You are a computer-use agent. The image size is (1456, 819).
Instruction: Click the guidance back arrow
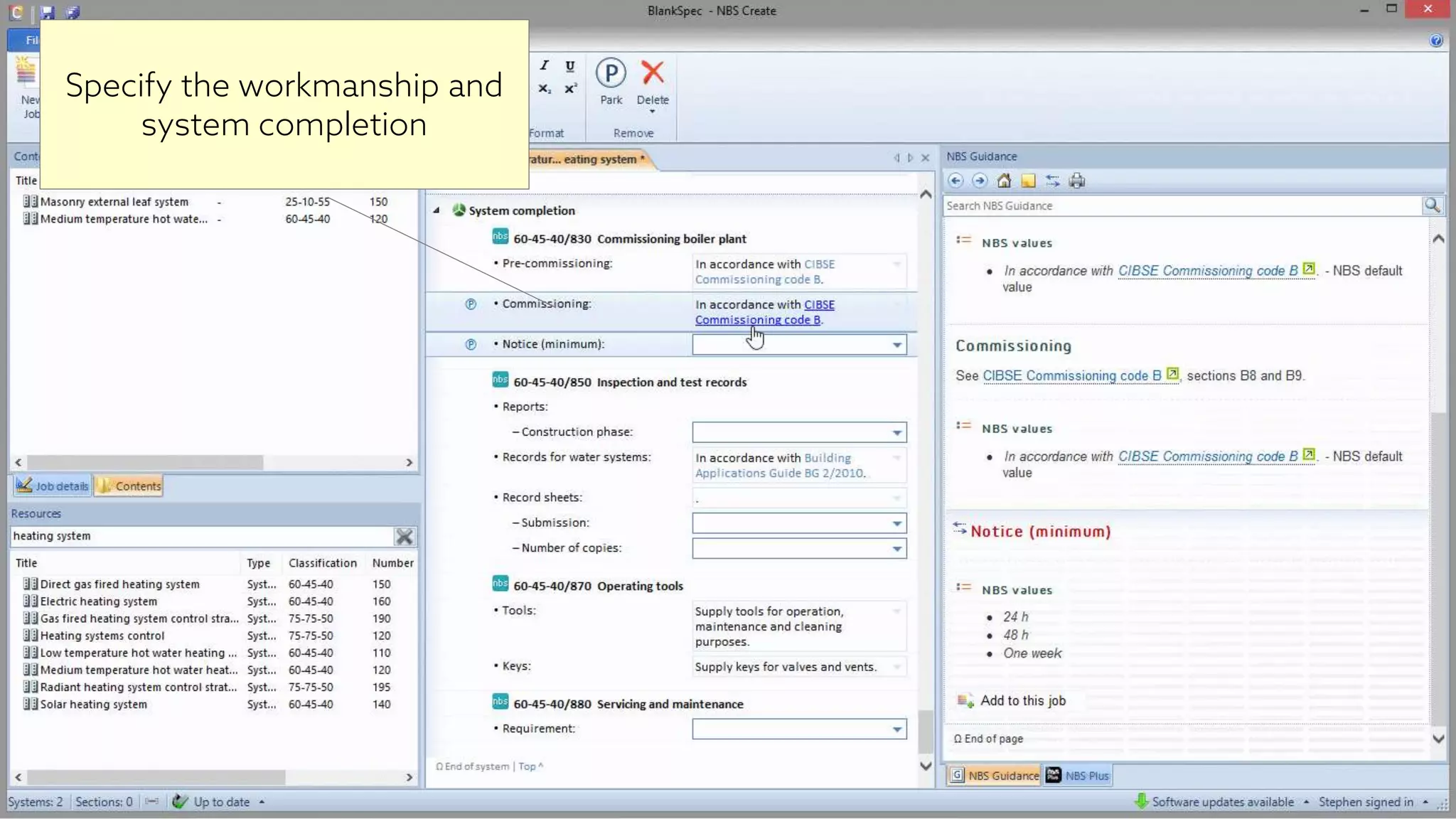pyautogui.click(x=955, y=181)
